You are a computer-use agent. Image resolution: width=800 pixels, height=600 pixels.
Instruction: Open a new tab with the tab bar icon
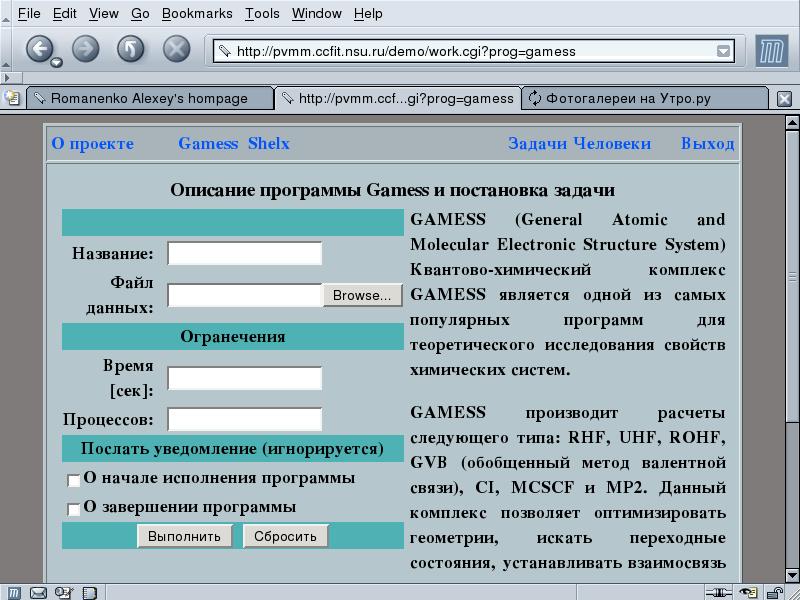(x=12, y=97)
